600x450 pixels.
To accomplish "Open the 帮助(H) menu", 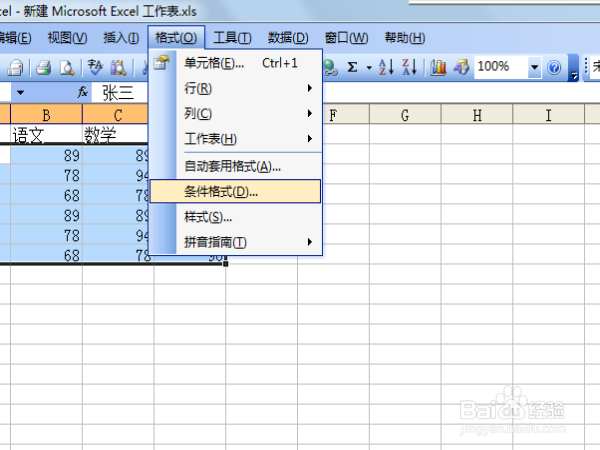I will [404, 38].
